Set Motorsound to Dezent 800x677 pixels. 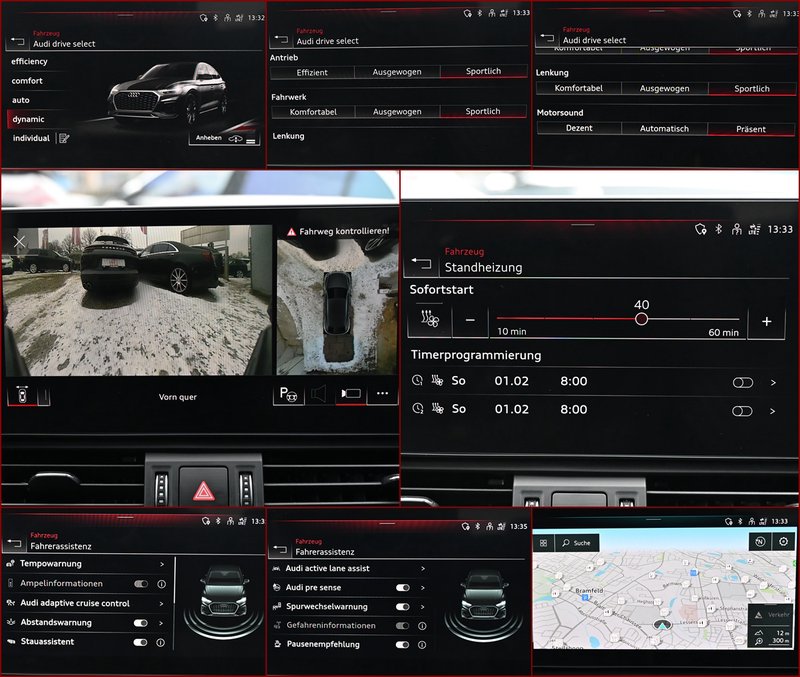tap(579, 129)
